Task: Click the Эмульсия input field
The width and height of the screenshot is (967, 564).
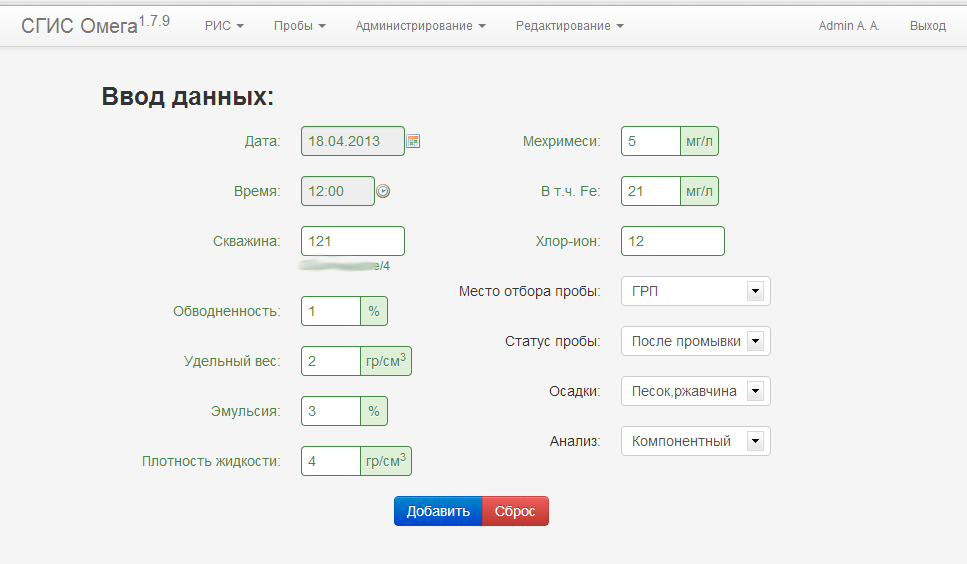Action: coord(331,411)
